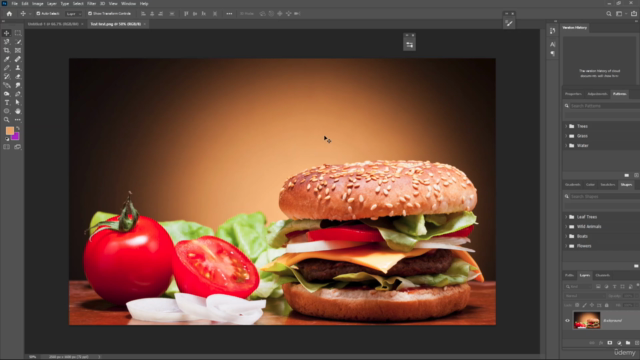This screenshot has height=360, width=640.
Task: Open the Window menu
Action: point(128,4)
